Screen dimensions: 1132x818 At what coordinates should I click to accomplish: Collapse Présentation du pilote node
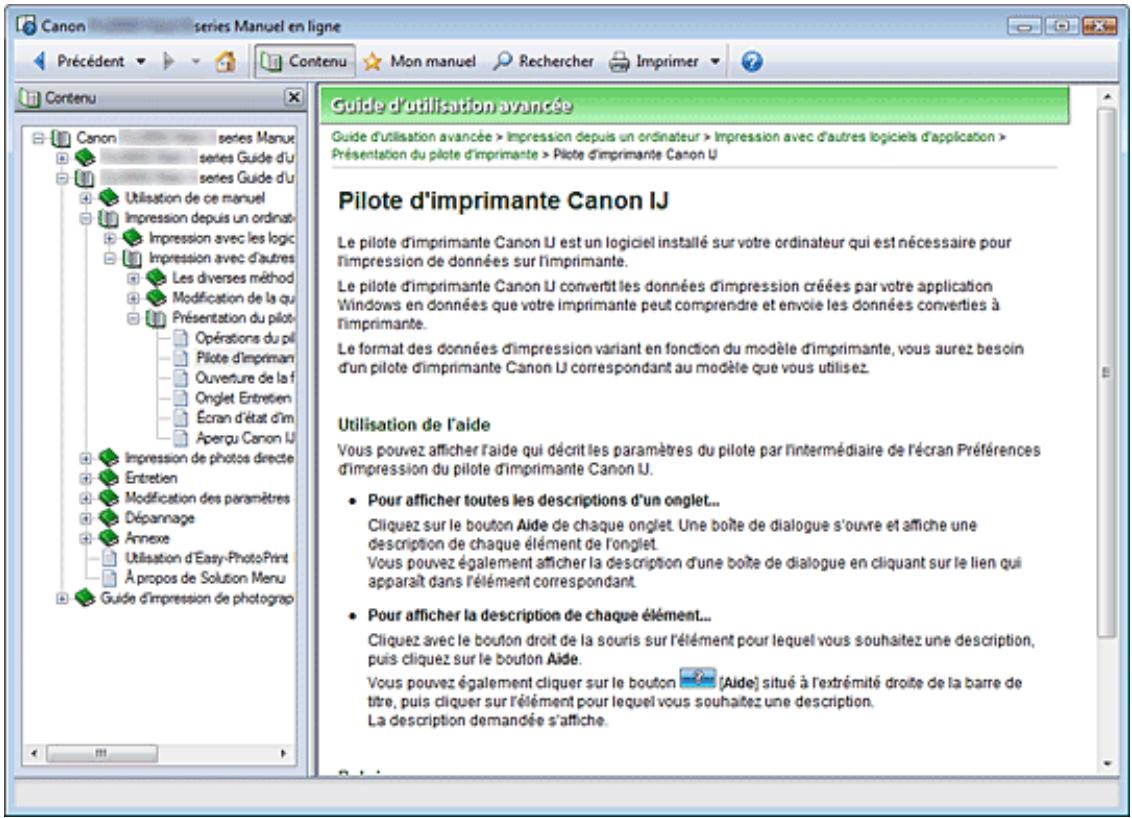click(134, 318)
